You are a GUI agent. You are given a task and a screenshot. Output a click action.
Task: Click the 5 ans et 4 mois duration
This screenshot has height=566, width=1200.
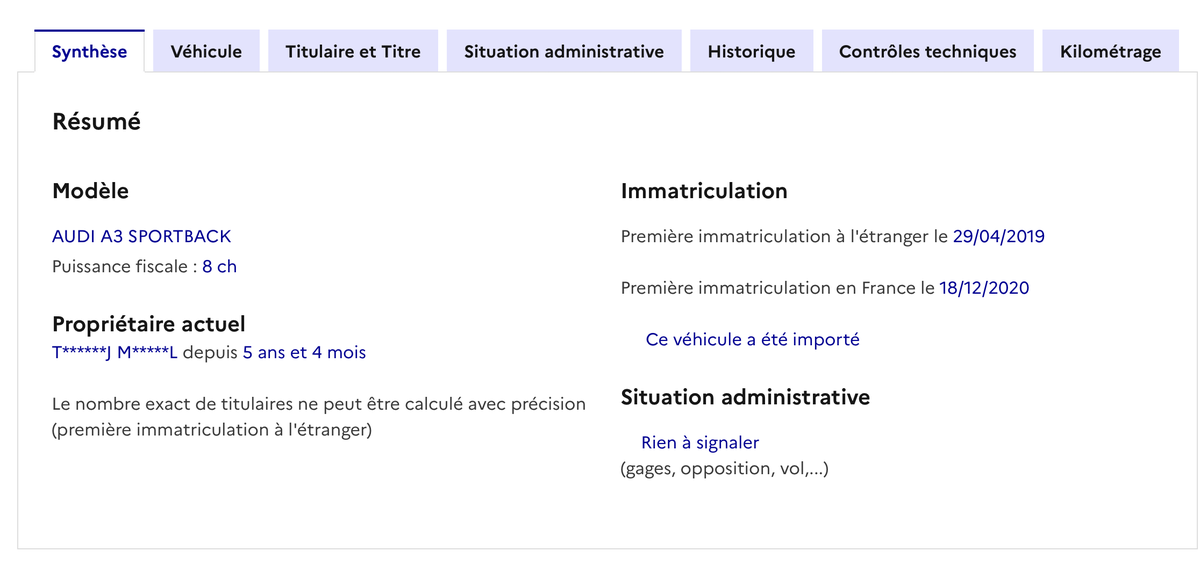(x=304, y=353)
